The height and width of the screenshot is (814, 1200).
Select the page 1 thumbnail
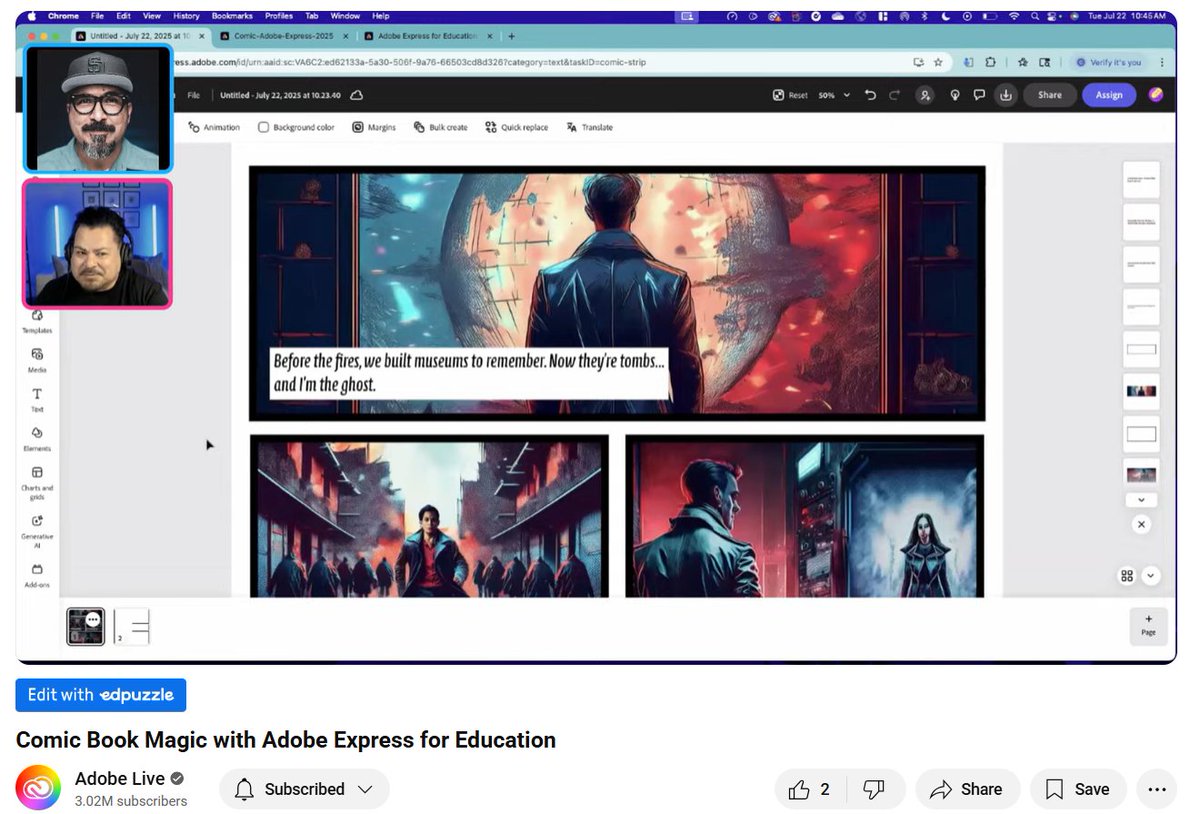85,626
